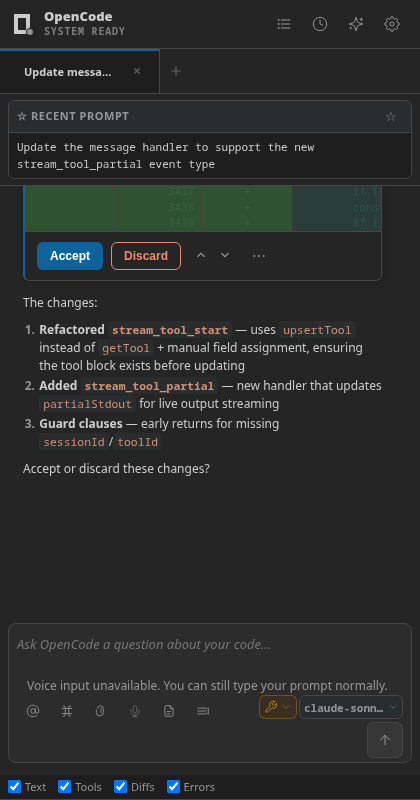The image size is (420, 800).
Task: Go to next change with down chevron
Action: tap(225, 255)
